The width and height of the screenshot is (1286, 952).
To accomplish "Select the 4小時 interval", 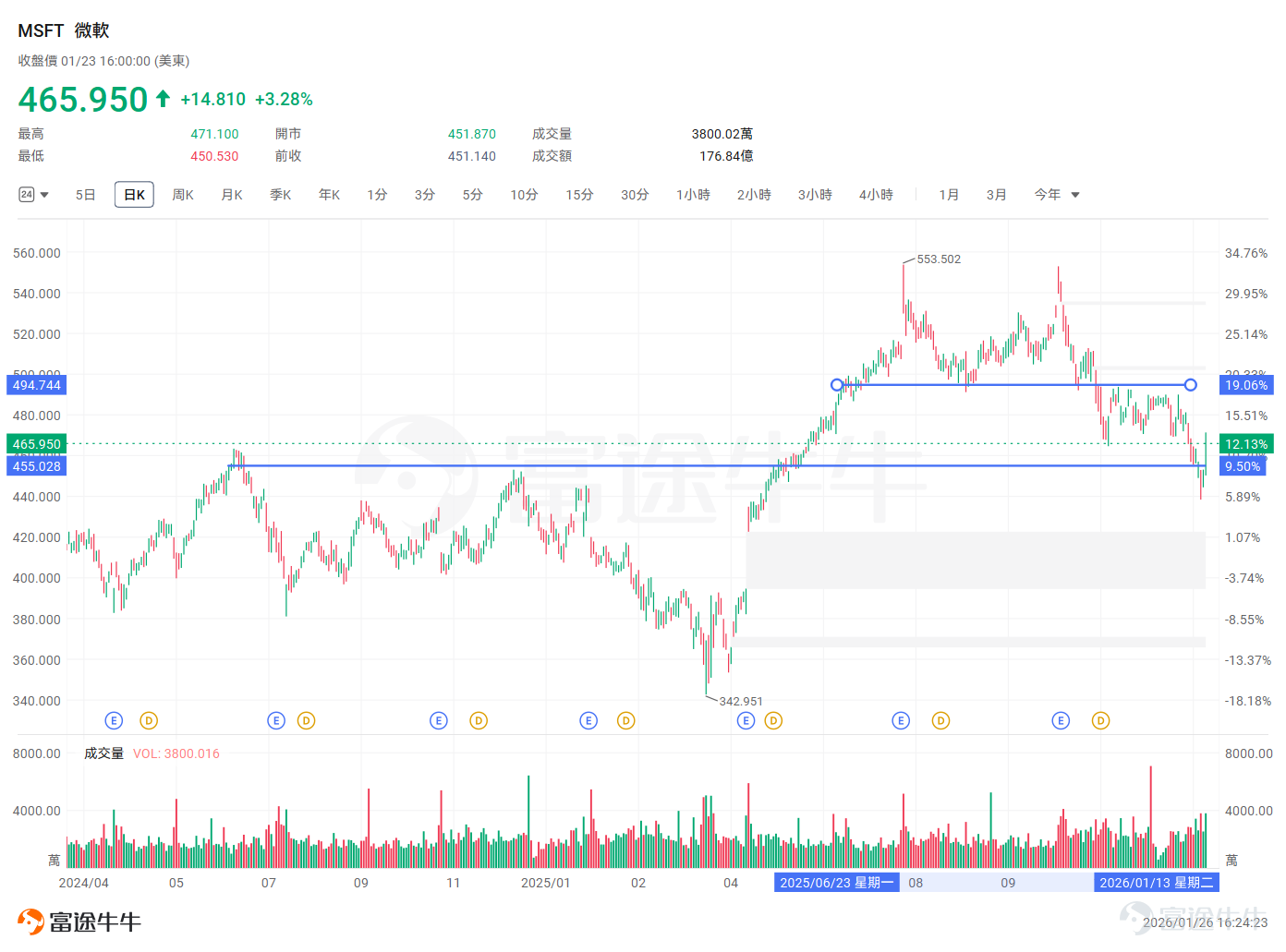I will pos(877,195).
